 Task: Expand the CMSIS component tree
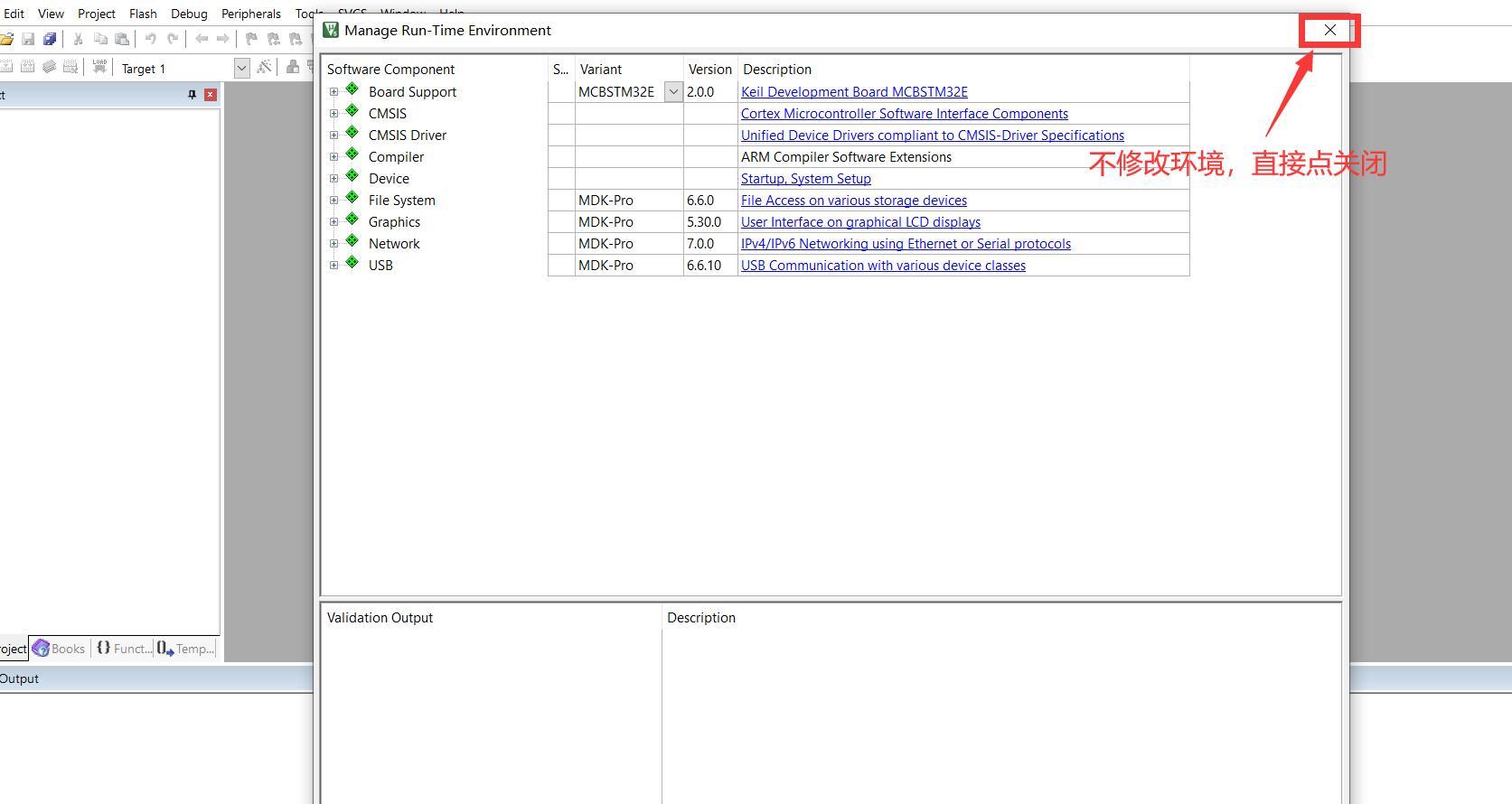click(x=333, y=113)
